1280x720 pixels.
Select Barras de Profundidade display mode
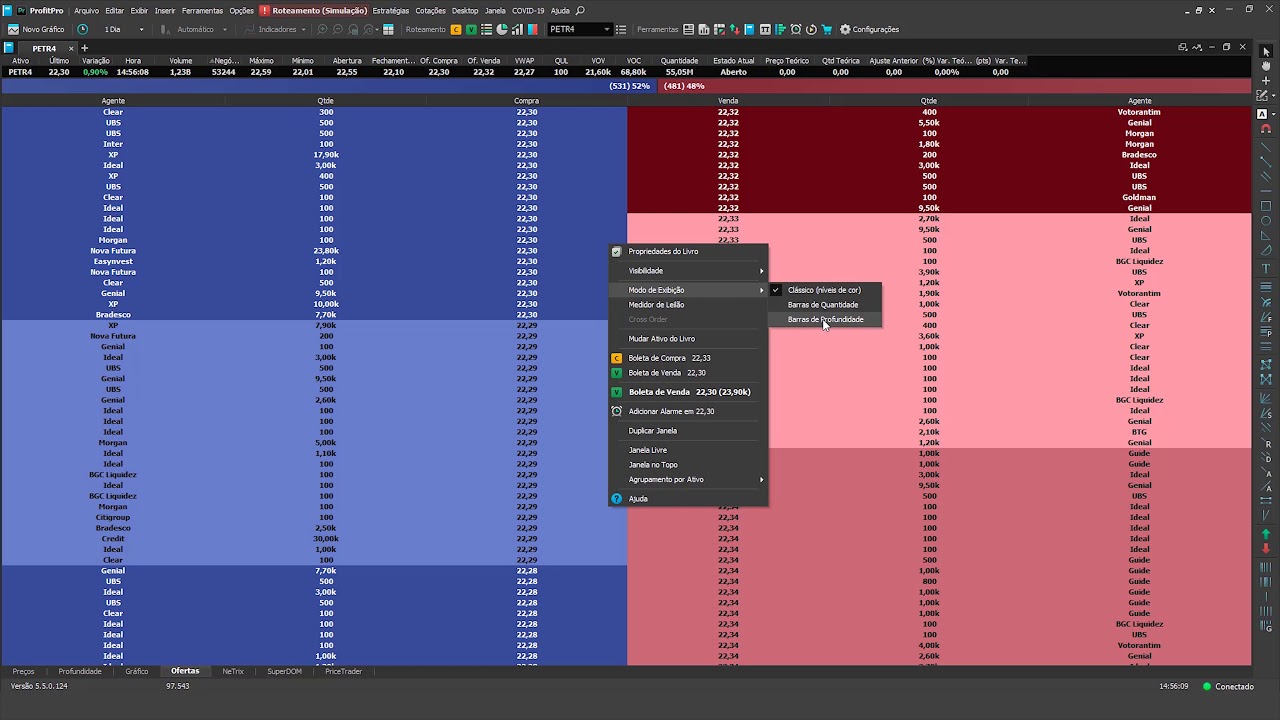(x=824, y=320)
